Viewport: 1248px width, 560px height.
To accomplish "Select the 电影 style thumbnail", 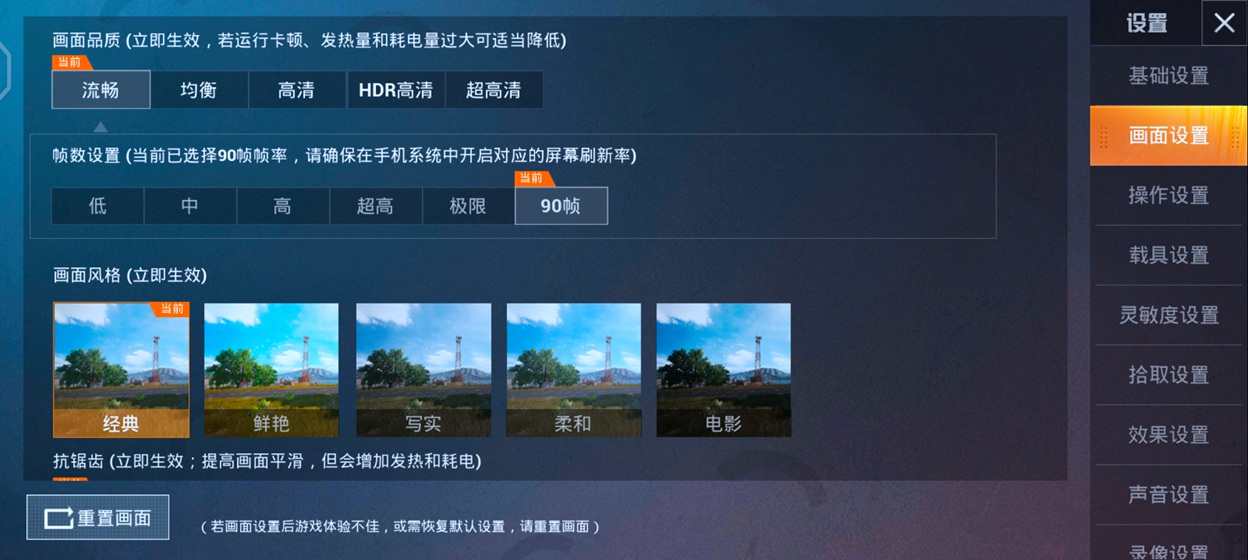I will click(724, 370).
